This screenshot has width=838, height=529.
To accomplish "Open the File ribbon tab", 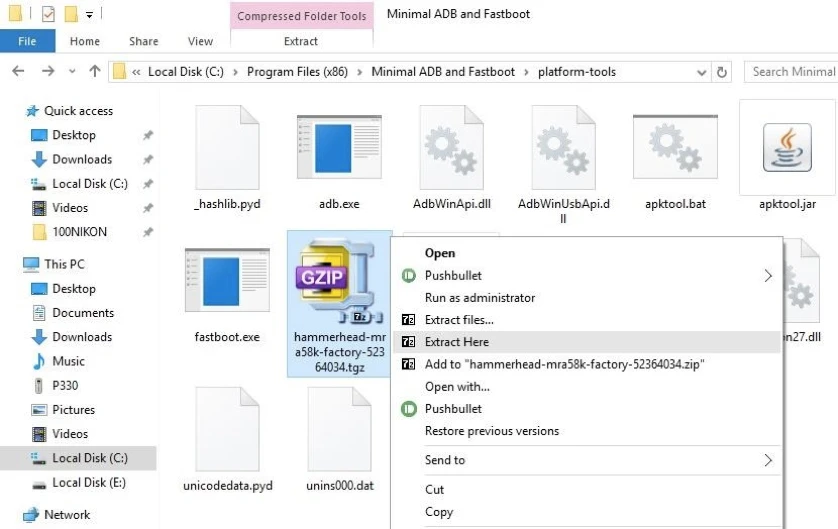I will tap(27, 41).
